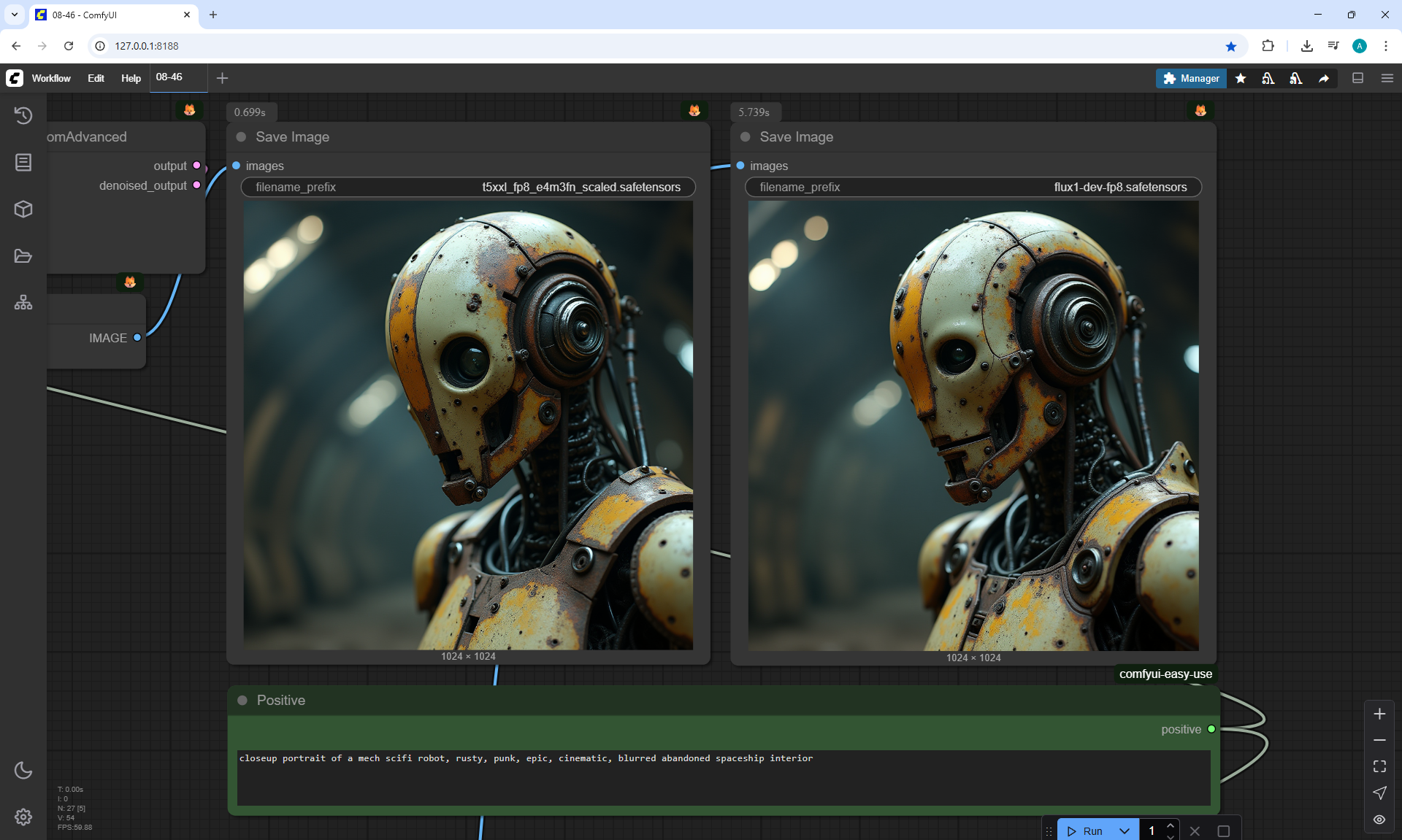
Task: Open the templates tree sidebar icon
Action: click(x=23, y=302)
